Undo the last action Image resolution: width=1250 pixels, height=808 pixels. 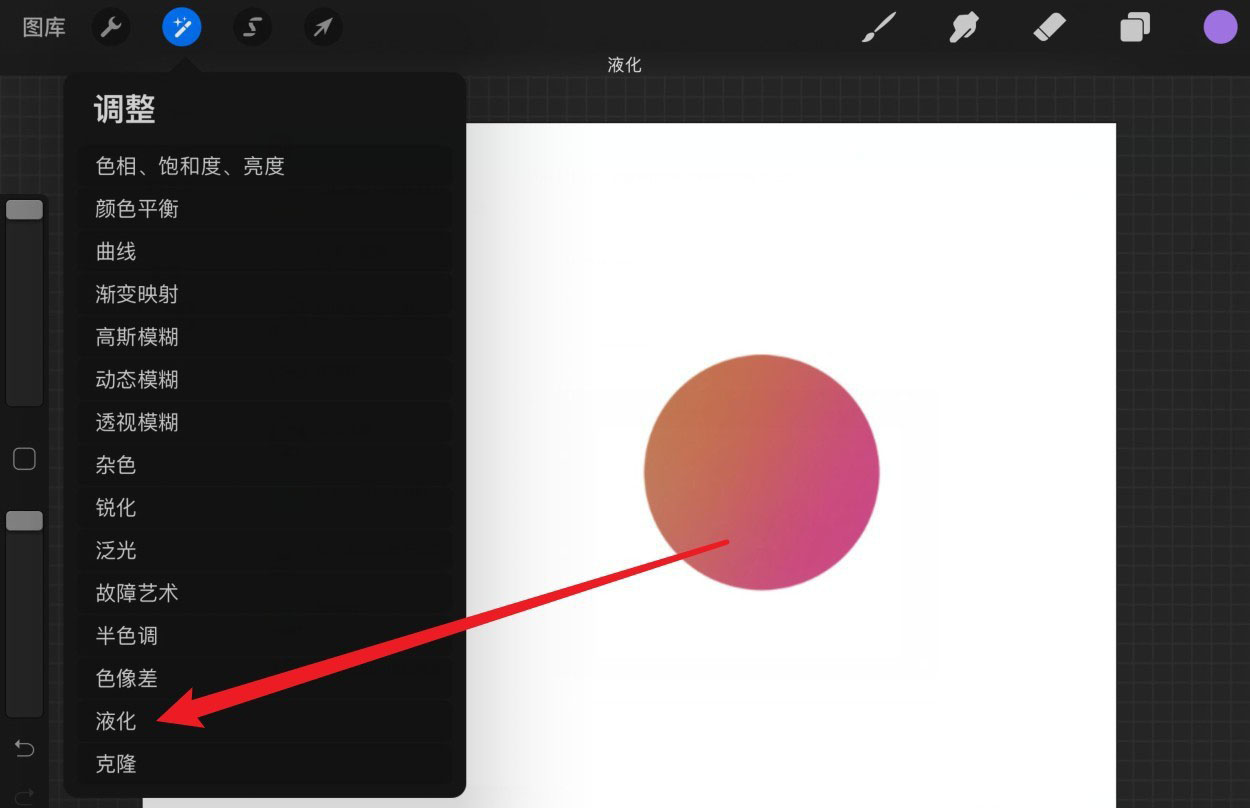(24, 748)
